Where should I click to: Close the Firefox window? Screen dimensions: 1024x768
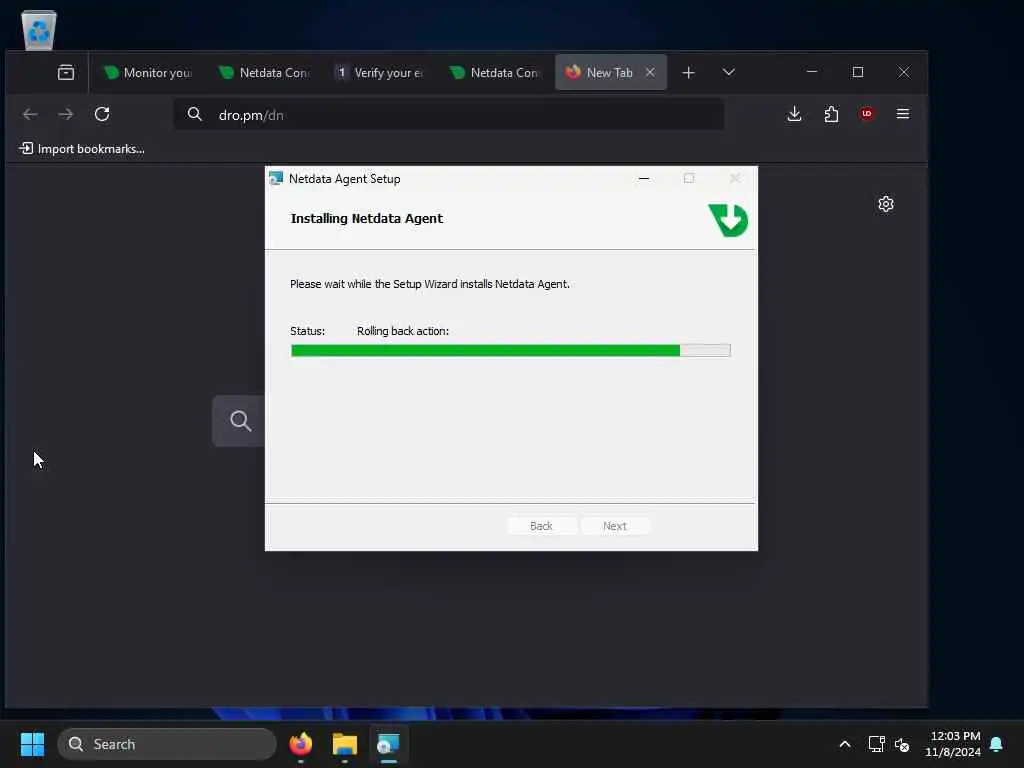click(x=904, y=72)
